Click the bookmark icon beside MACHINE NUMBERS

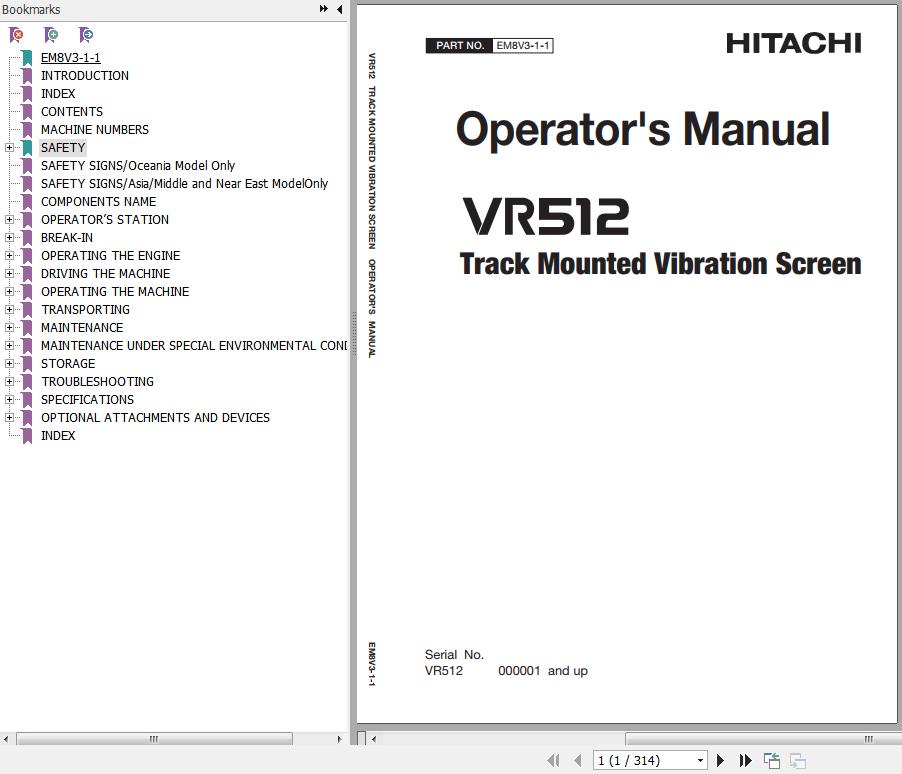coord(27,130)
